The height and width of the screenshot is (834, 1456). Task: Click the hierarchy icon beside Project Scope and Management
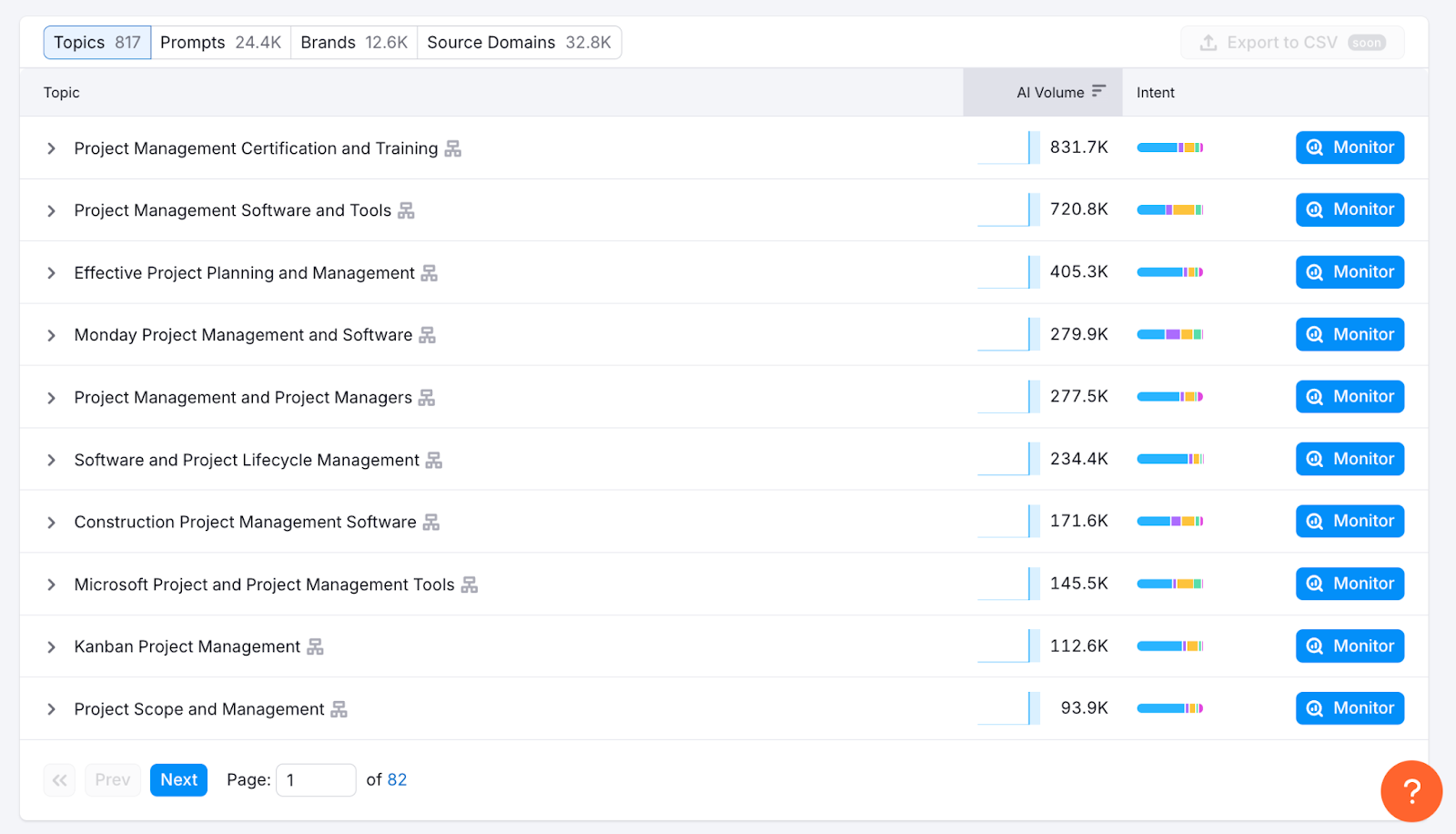click(339, 709)
